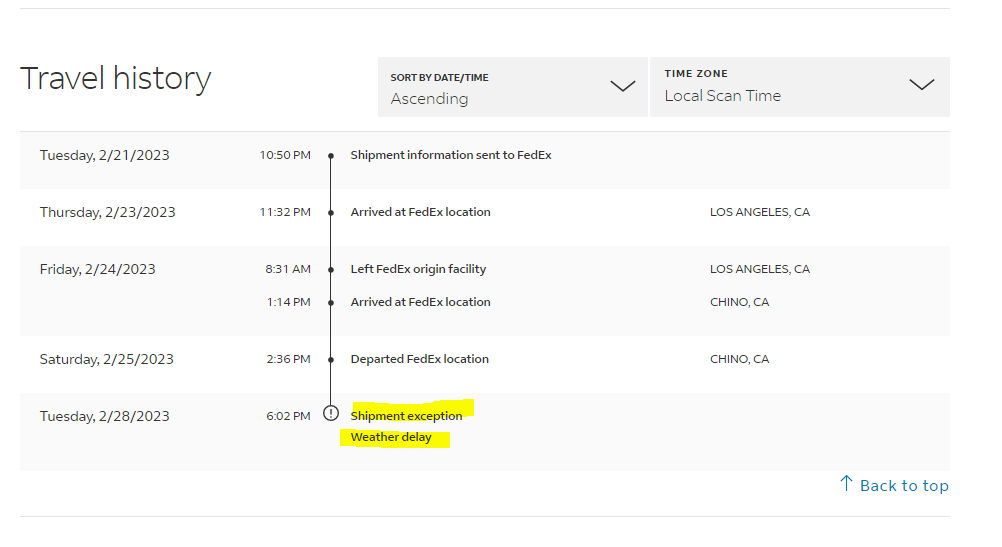This screenshot has height=547, width=1002.
Task: Select the 8:31 AM timeline dot
Action: 331,270
